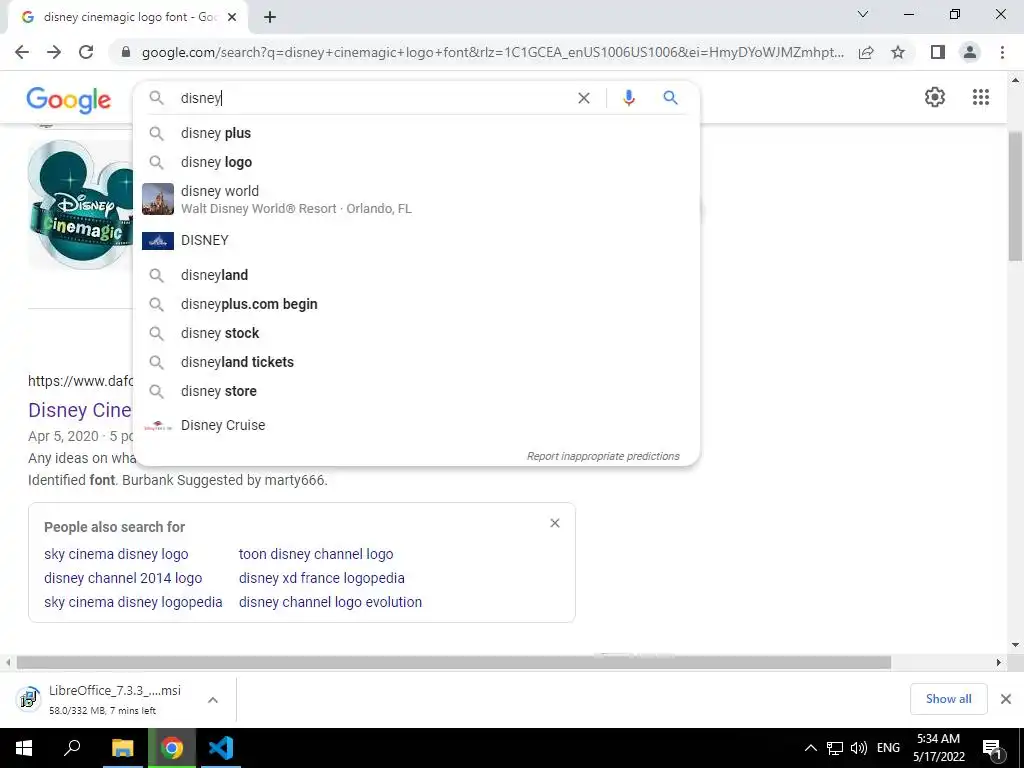1024x768 pixels.
Task: Switch to Chrome in taskbar
Action: pos(172,748)
